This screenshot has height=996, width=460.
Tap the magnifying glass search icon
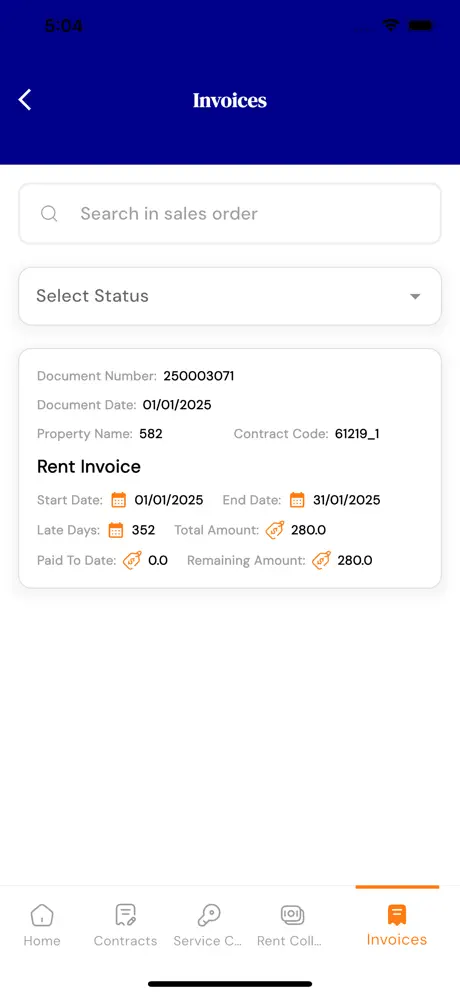[x=49, y=213]
